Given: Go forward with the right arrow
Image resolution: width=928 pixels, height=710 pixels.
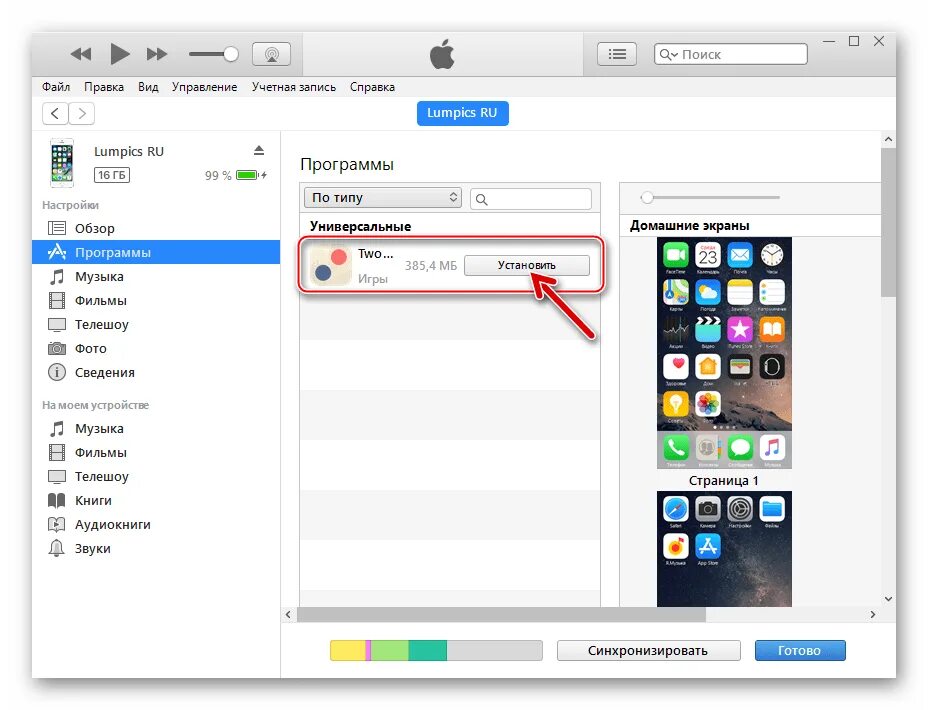Looking at the screenshot, I should click(x=82, y=113).
